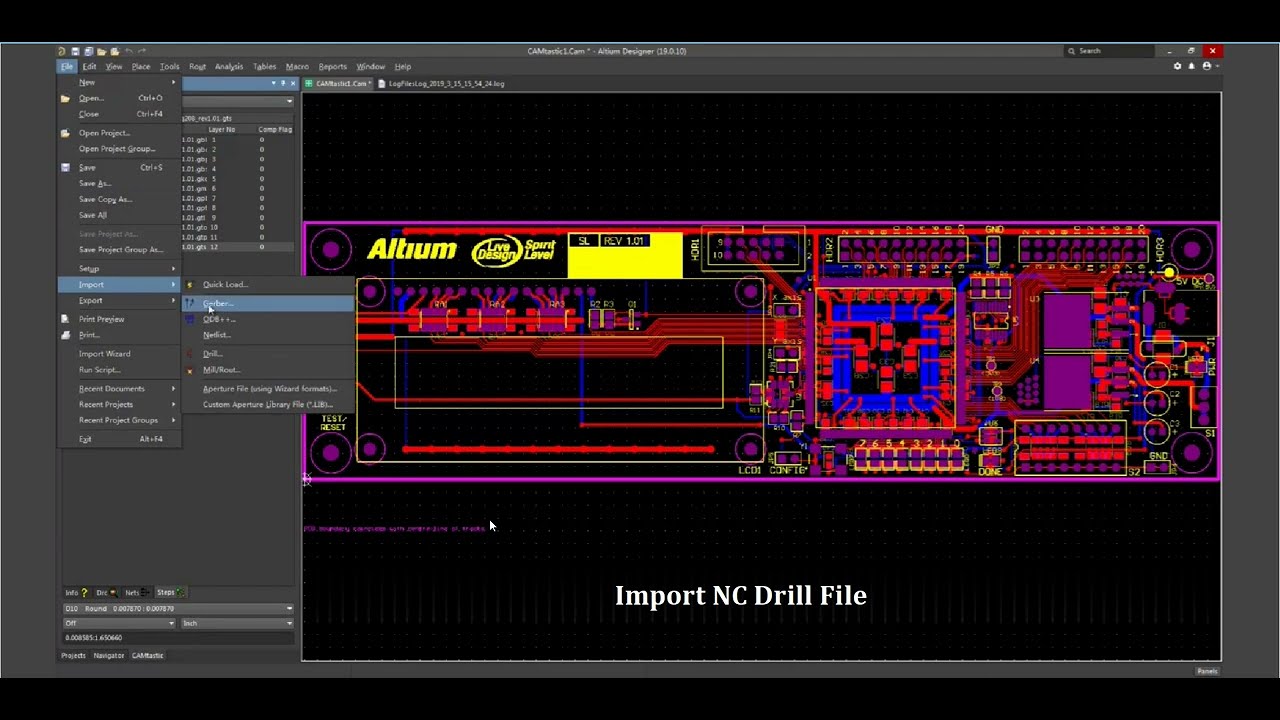Expand the Recent Project Groups submenu

pyautogui.click(x=119, y=420)
